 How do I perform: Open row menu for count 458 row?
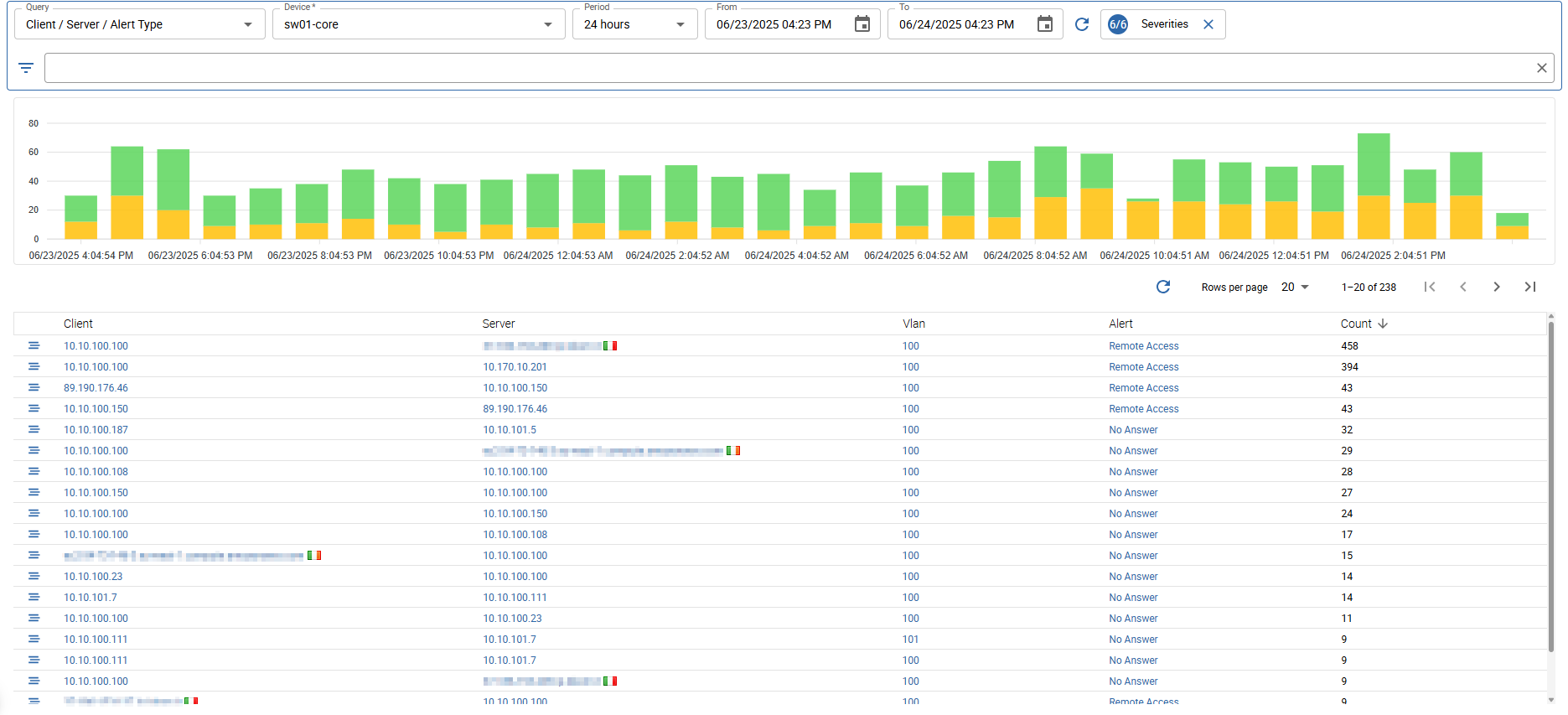click(34, 345)
